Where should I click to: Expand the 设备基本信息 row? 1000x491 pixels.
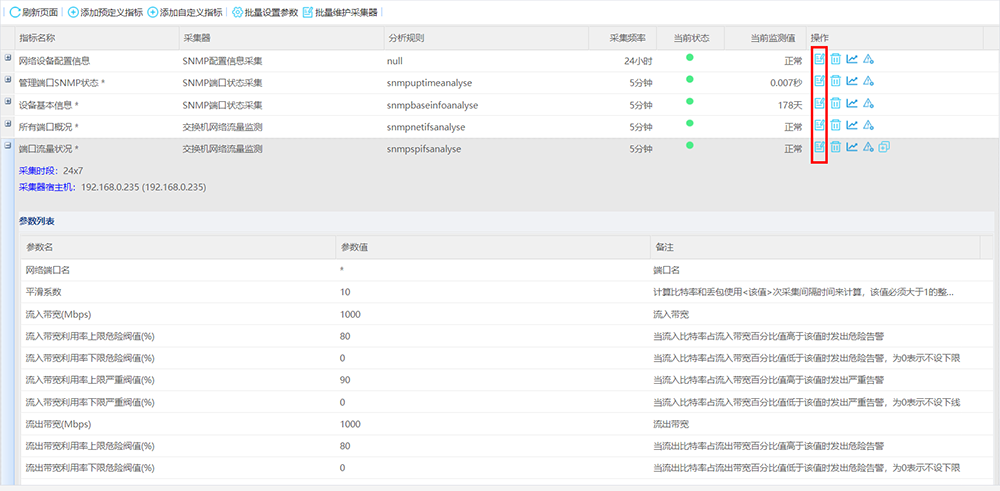[x=8, y=102]
